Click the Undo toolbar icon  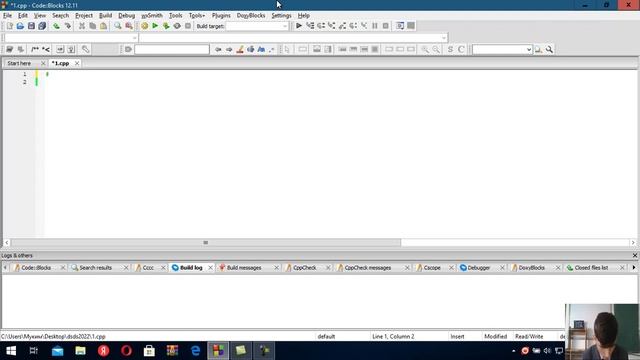[56, 26]
